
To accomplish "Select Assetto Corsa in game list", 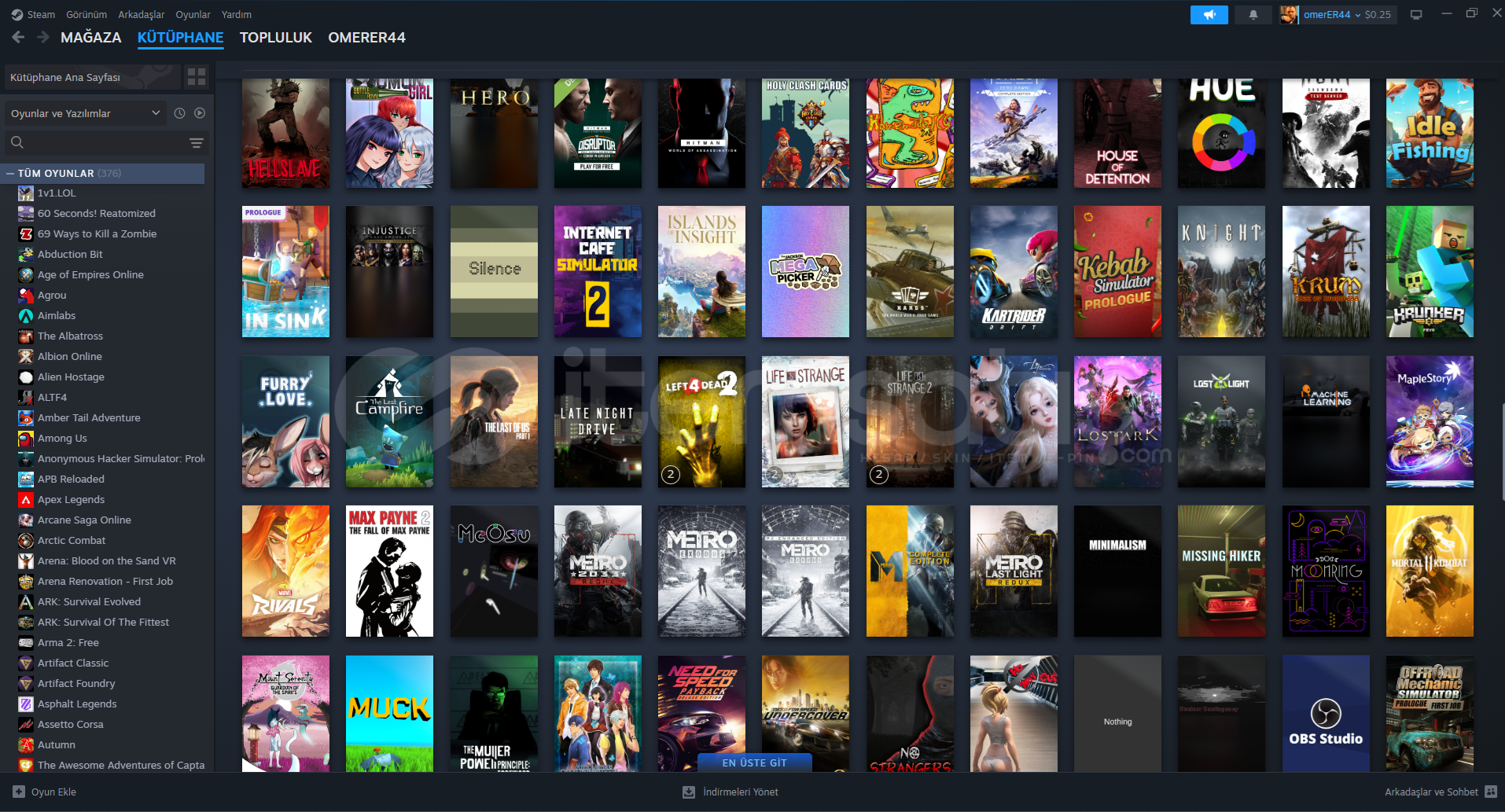I will point(71,724).
